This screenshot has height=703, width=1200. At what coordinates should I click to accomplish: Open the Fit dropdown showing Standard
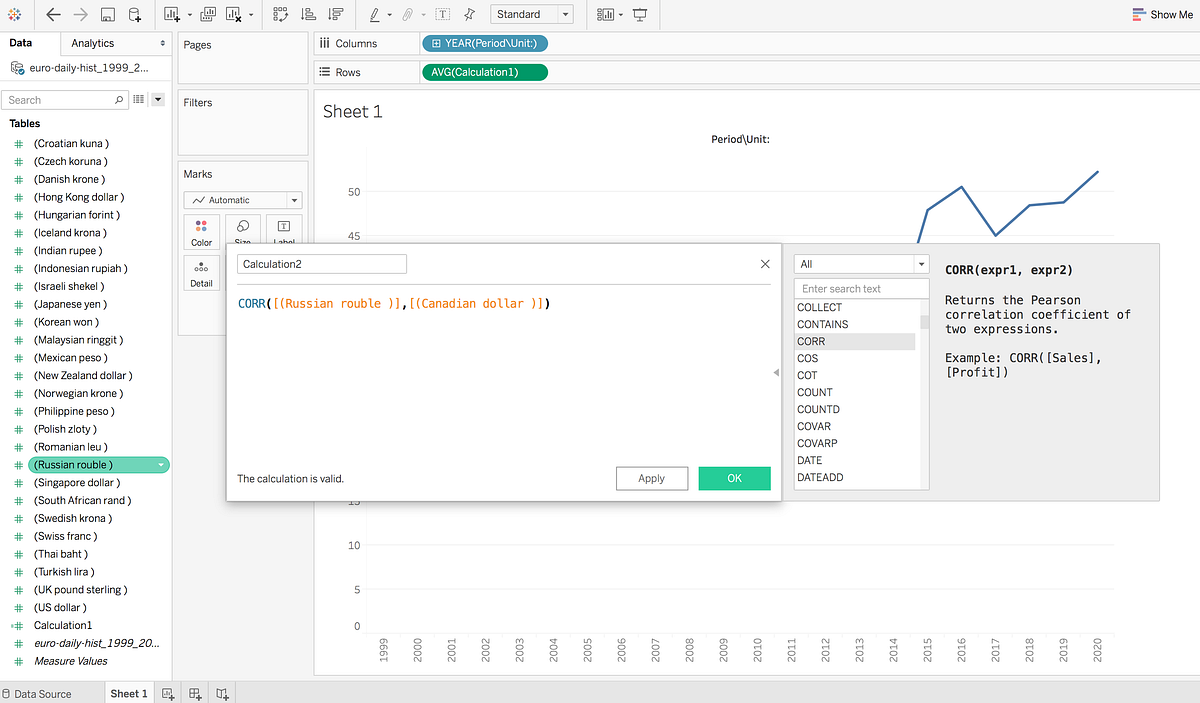click(531, 14)
